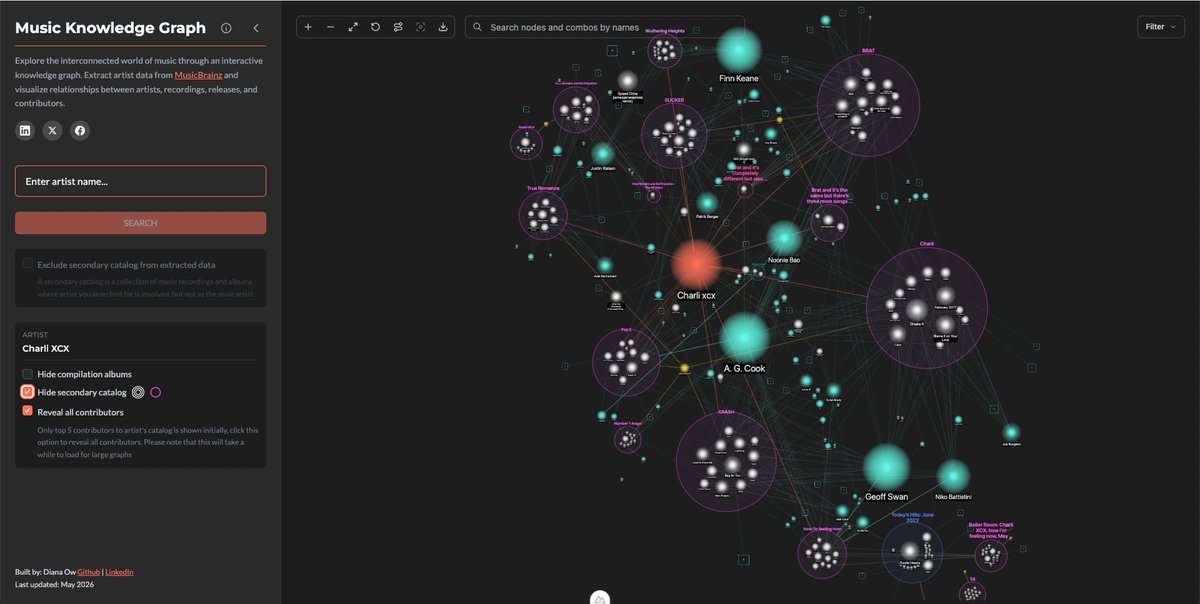The image size is (1200, 604).
Task: Click the fit-to-view expand arrows icon
Action: pos(353,27)
